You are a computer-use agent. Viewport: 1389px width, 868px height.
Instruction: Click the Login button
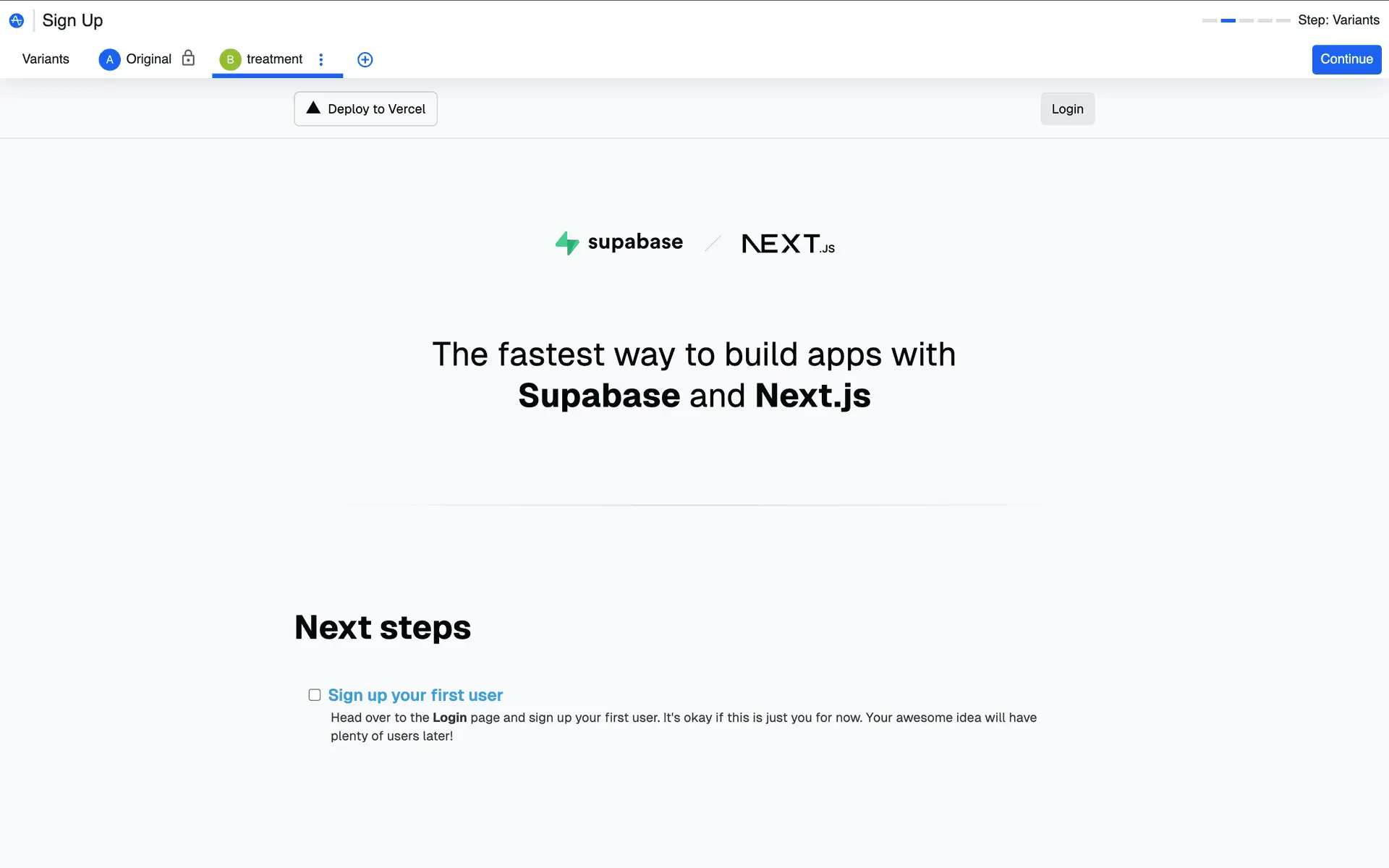[1067, 109]
